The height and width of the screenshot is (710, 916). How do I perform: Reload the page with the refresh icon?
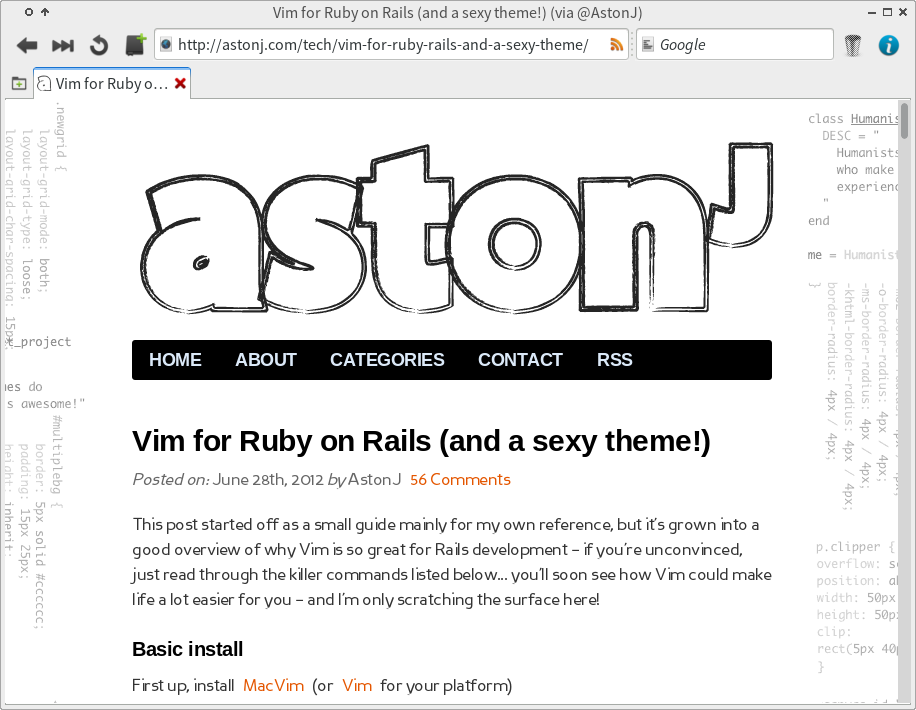point(99,45)
